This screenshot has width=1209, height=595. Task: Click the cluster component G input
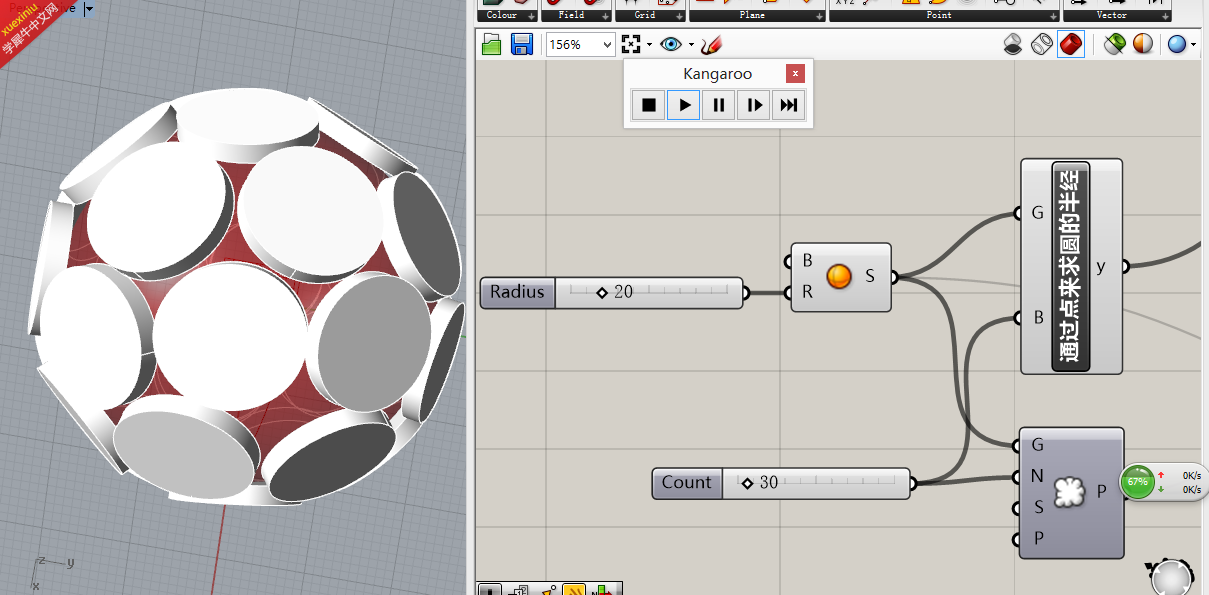(x=1037, y=213)
